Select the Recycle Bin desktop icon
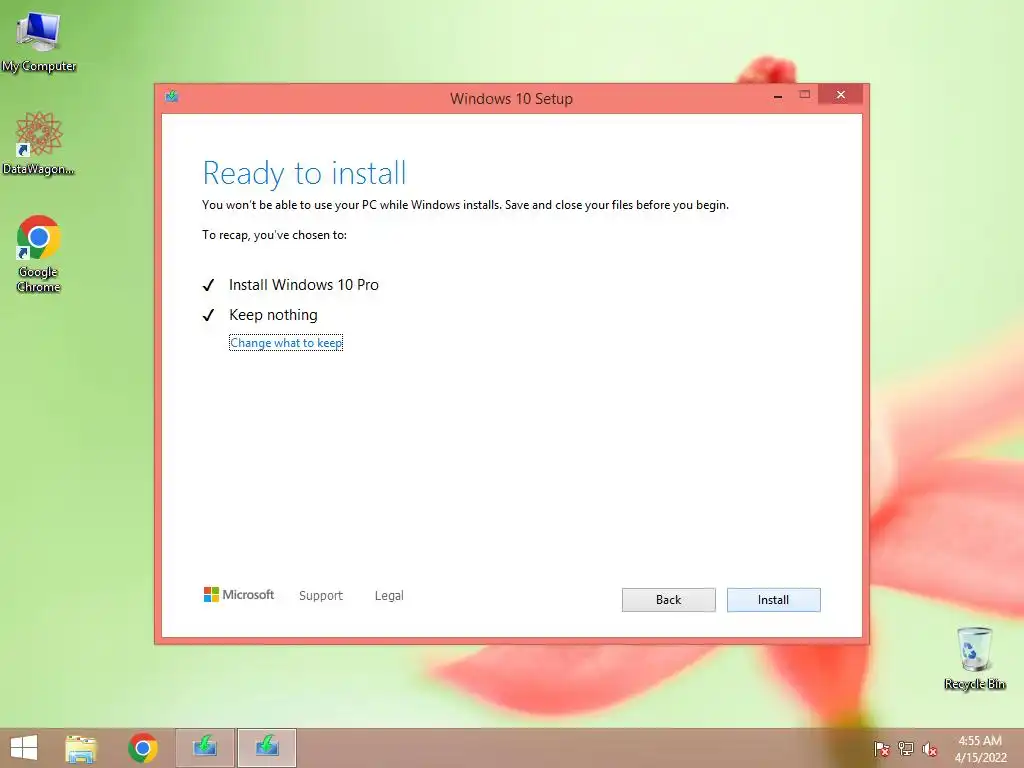 click(x=974, y=658)
